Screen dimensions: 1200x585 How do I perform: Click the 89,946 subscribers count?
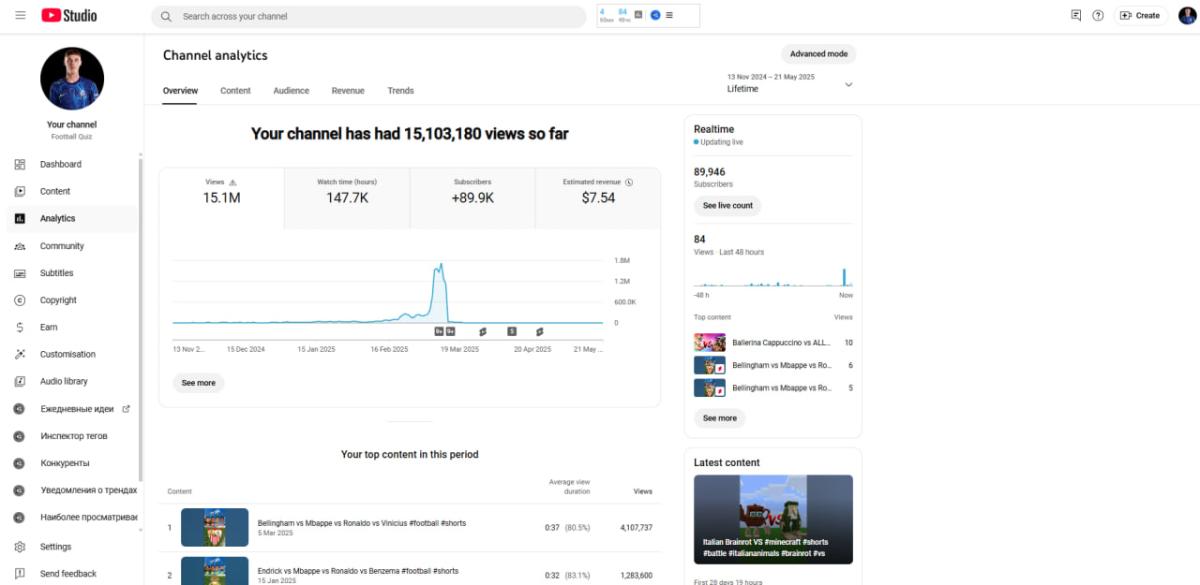710,172
